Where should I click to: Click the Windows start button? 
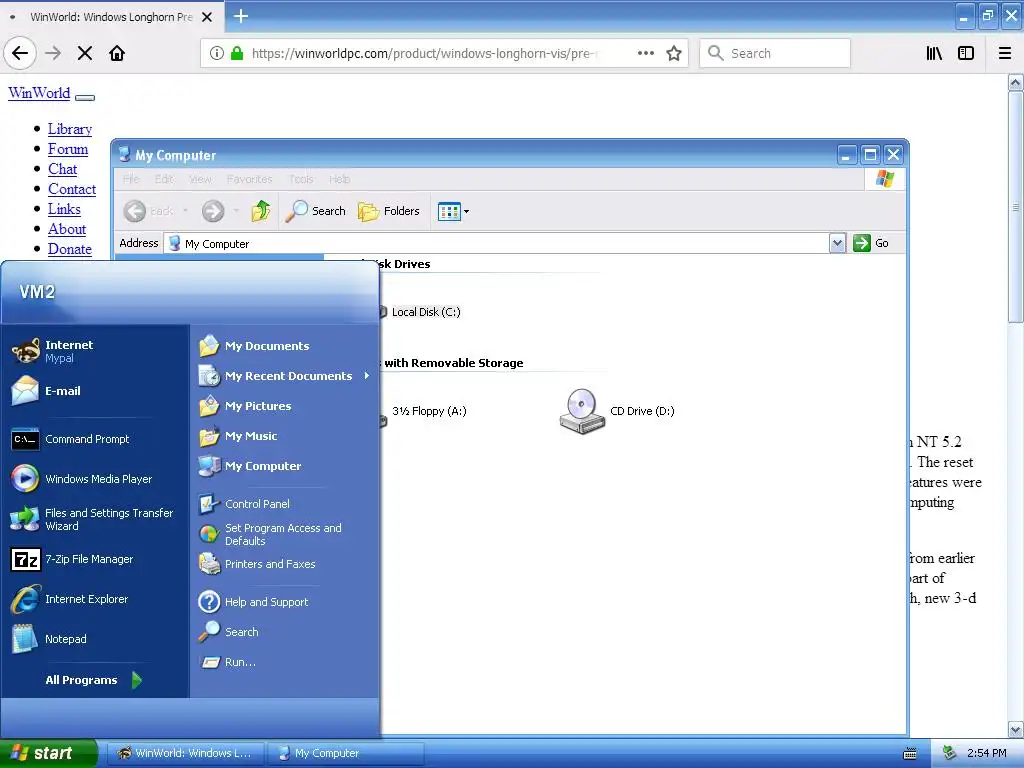point(48,753)
